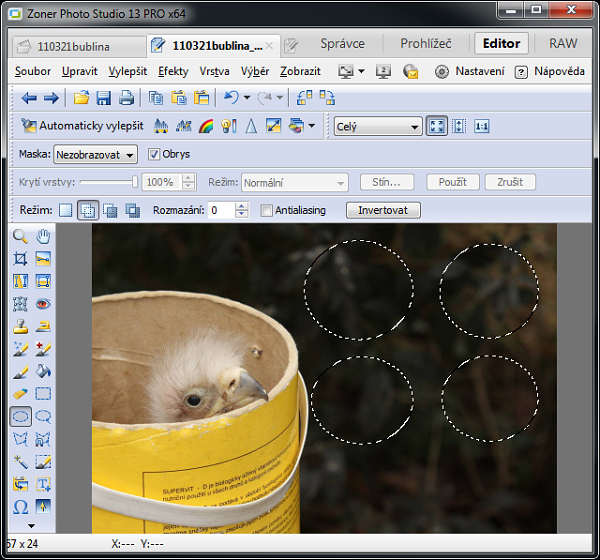Select the Paint Bucket fill tool
The width and height of the screenshot is (600, 560).
[x=43, y=372]
